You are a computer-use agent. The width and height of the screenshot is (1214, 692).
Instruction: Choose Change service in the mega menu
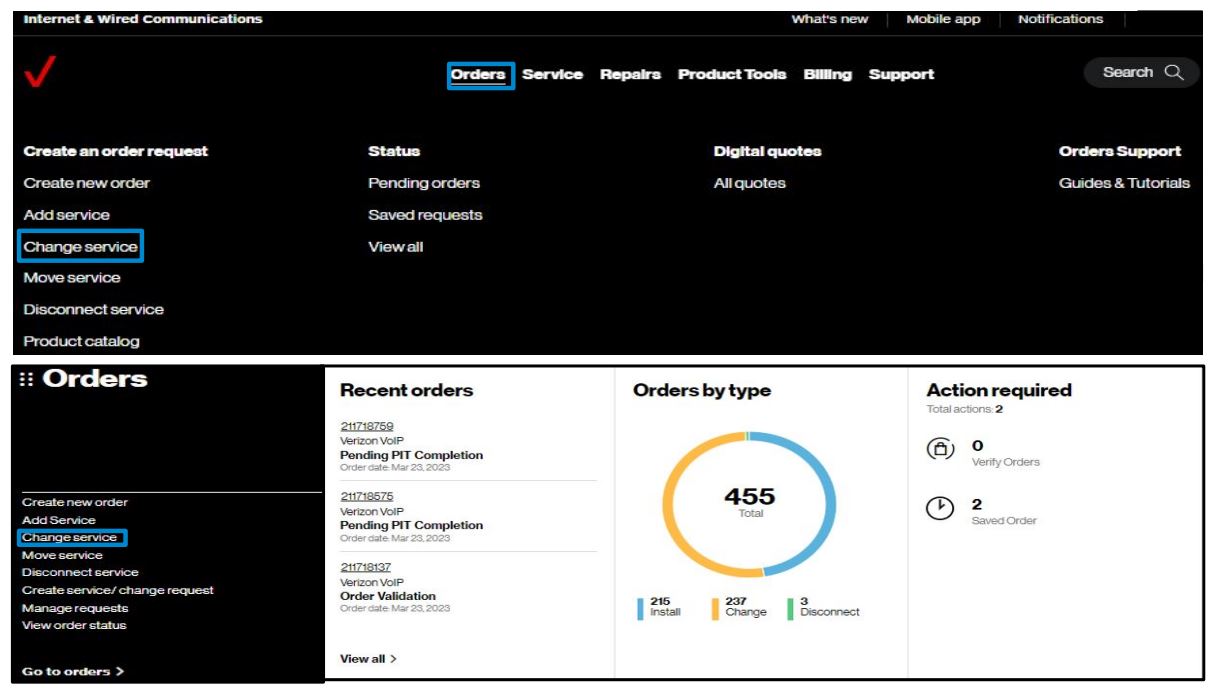pos(81,247)
